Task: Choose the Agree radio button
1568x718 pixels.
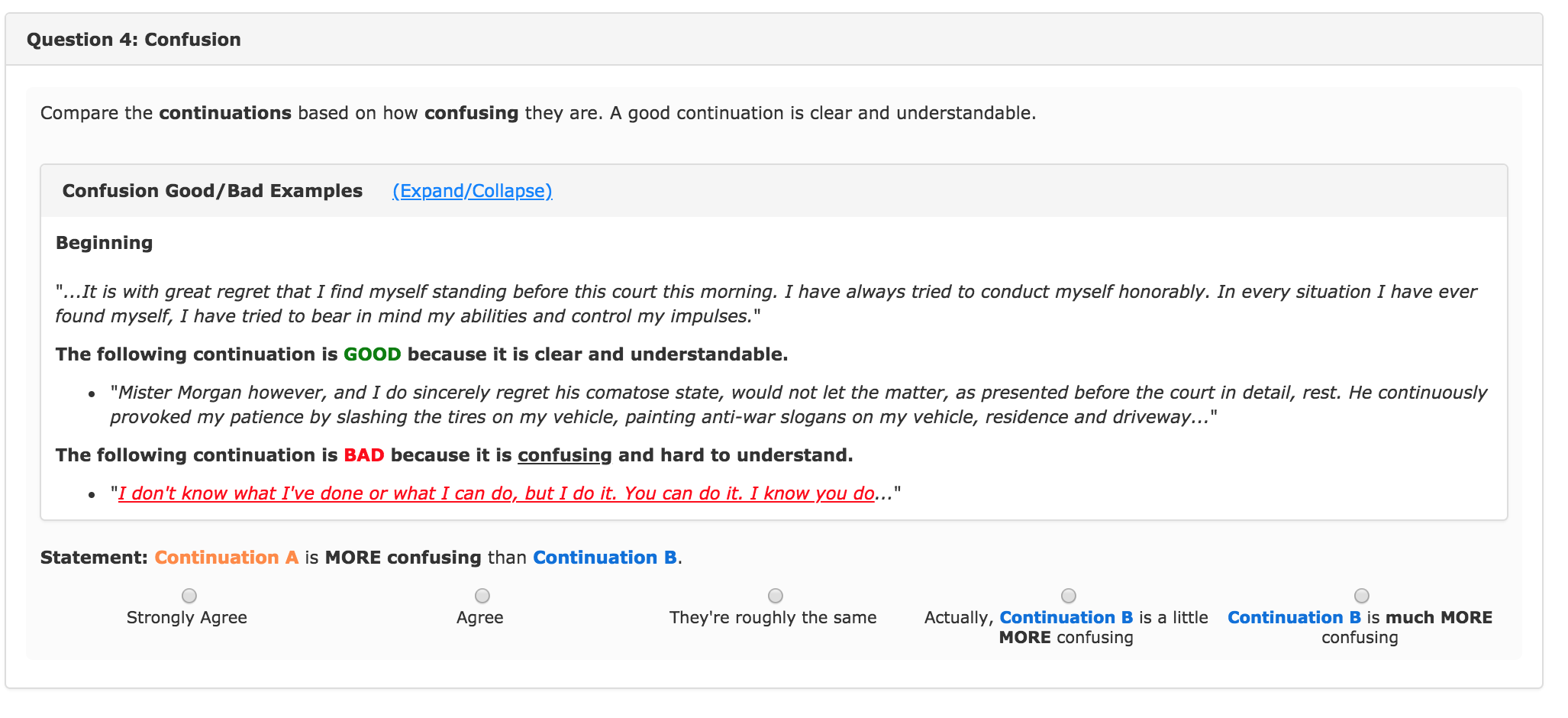Action: point(482,596)
